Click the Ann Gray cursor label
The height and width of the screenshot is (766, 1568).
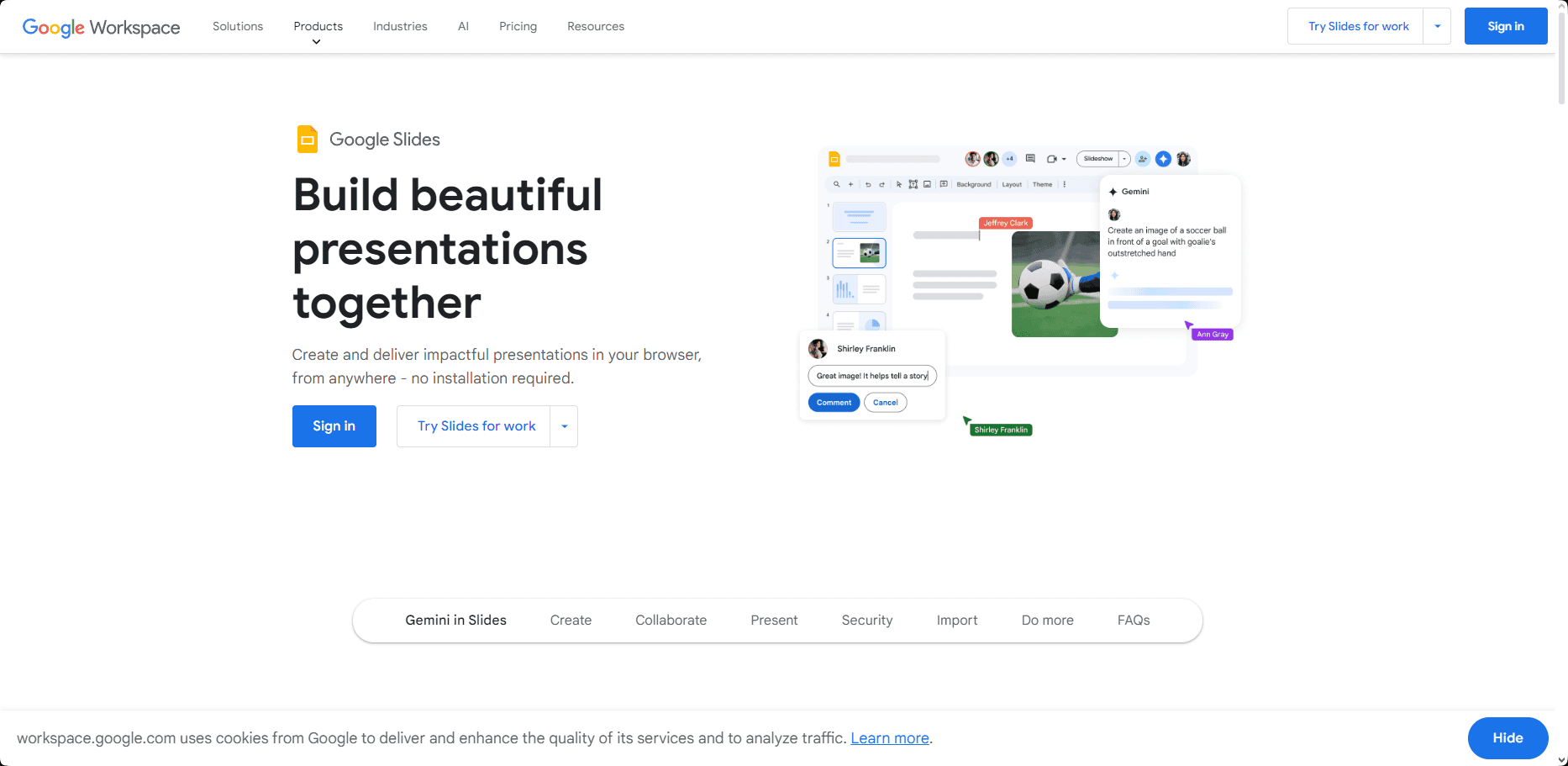pos(1212,334)
